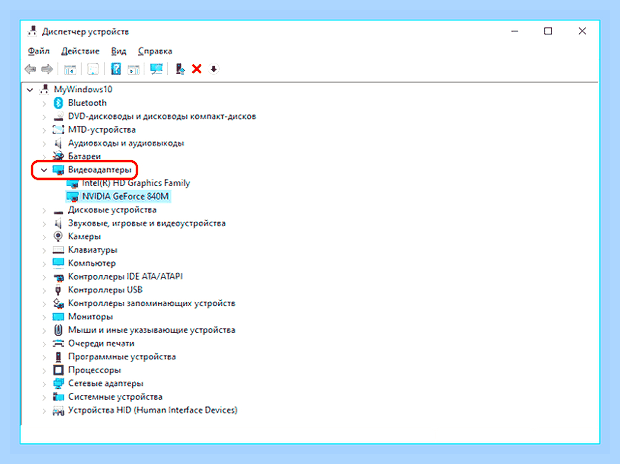The image size is (620, 464).
Task: Expand Контроллеры запоминающих устройств
Action: tap(44, 304)
